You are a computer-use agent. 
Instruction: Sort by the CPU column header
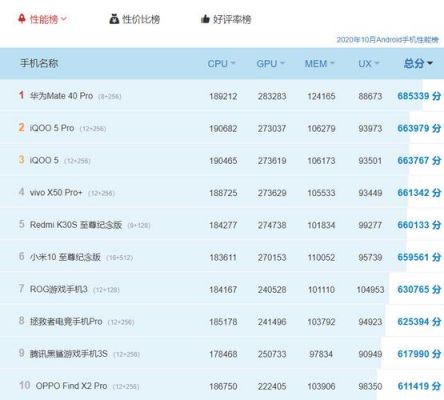click(x=221, y=63)
